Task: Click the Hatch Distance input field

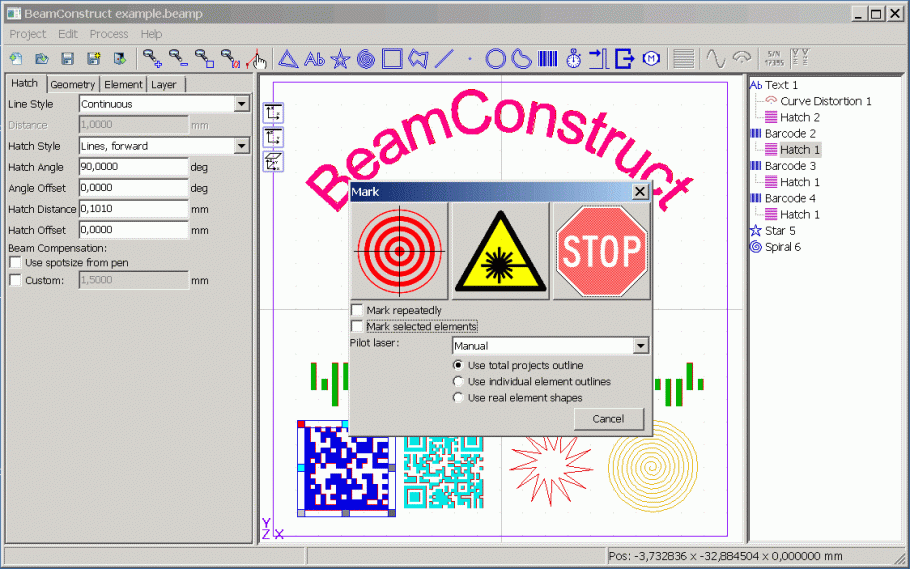Action: (133, 208)
